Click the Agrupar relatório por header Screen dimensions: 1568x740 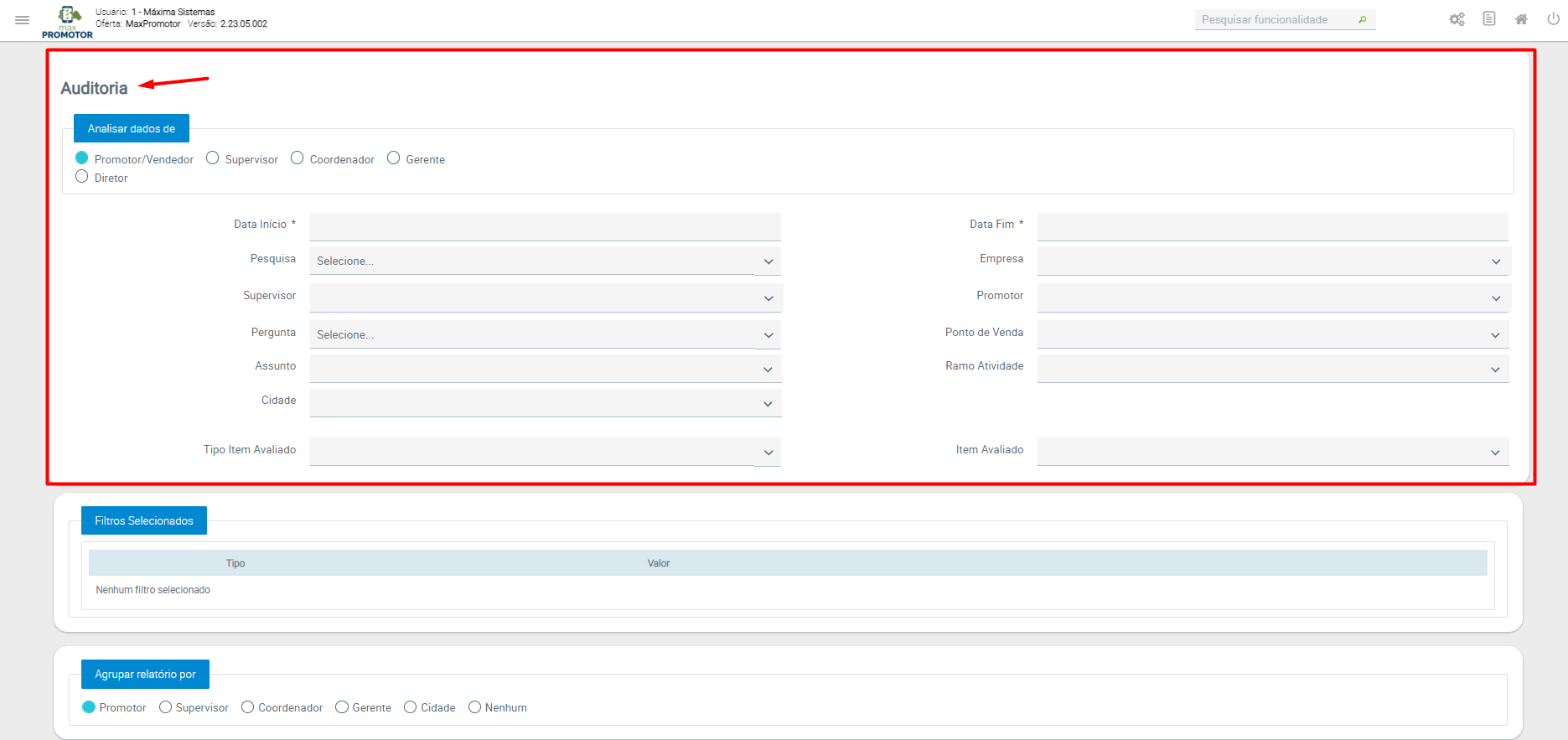[x=145, y=674]
